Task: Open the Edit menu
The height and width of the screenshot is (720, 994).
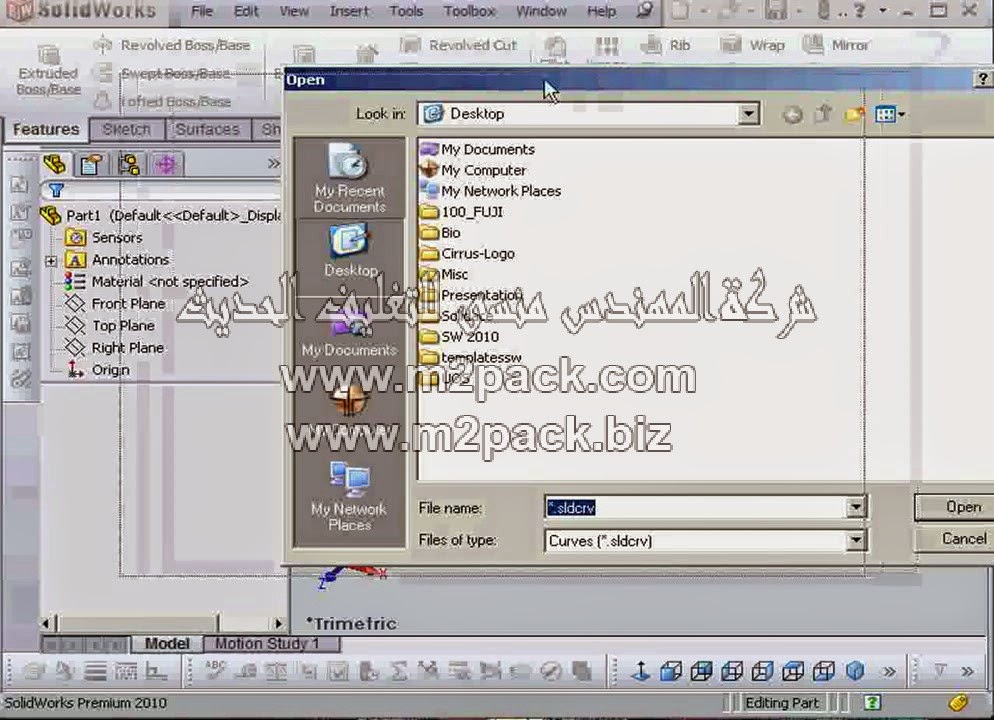Action: pyautogui.click(x=246, y=11)
